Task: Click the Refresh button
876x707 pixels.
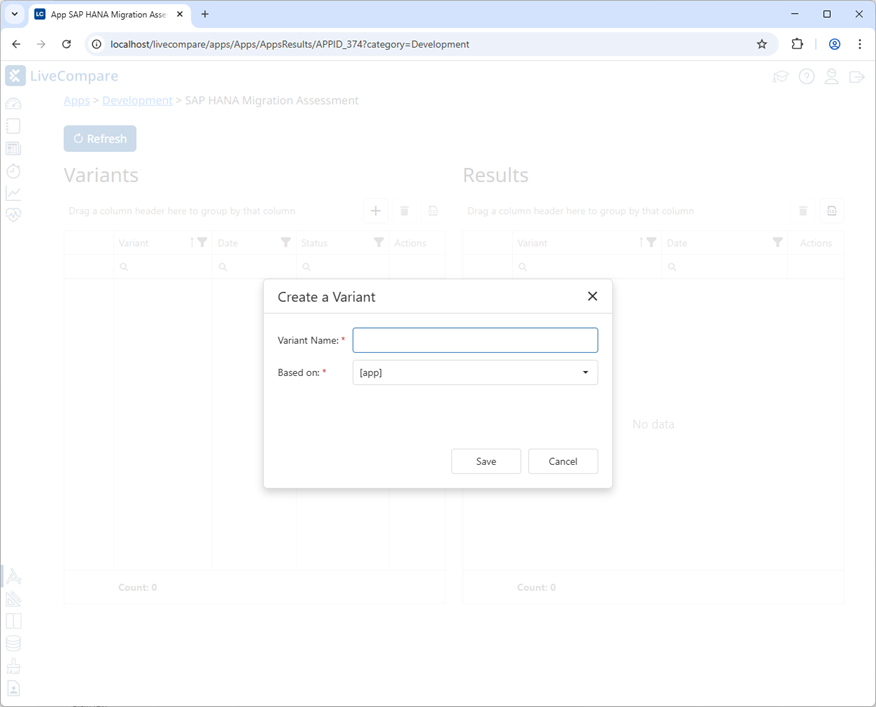Action: pyautogui.click(x=100, y=139)
